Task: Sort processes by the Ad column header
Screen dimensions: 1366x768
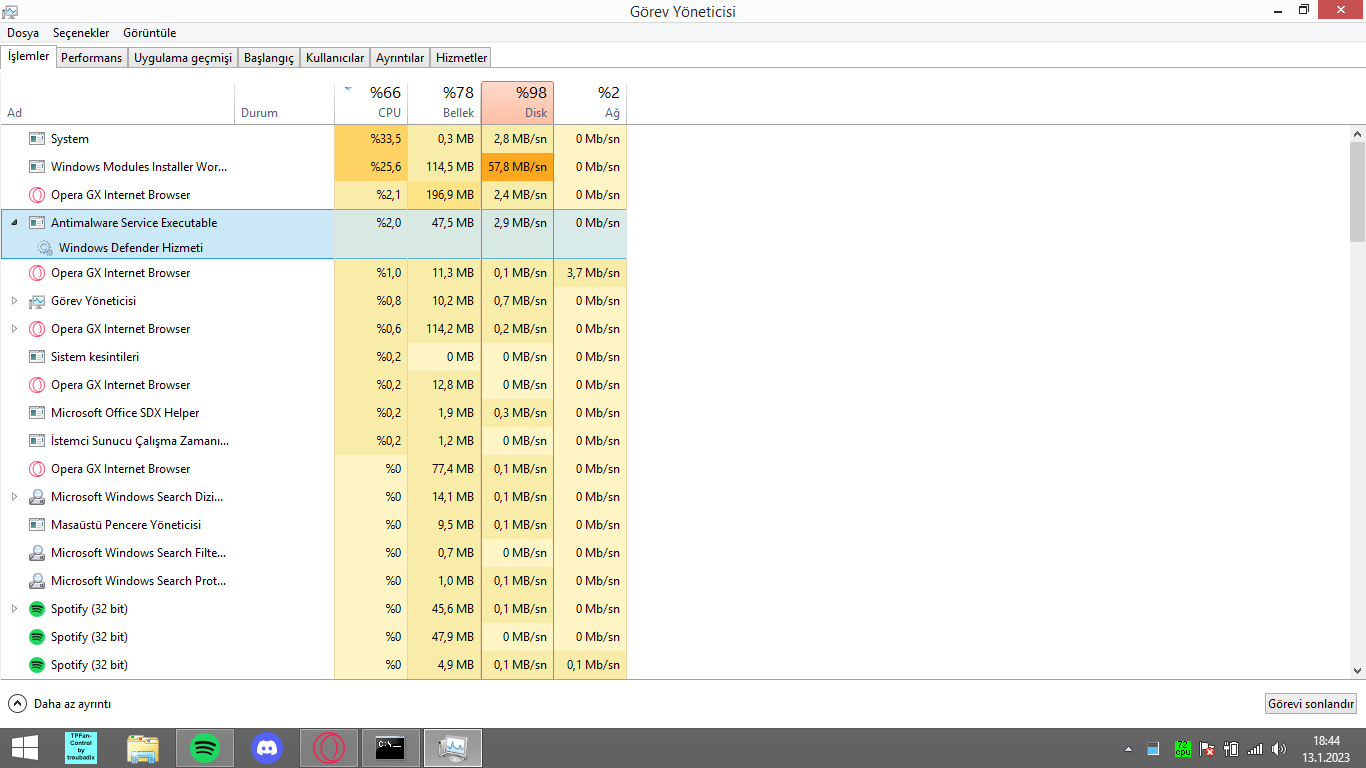Action: tap(117, 102)
